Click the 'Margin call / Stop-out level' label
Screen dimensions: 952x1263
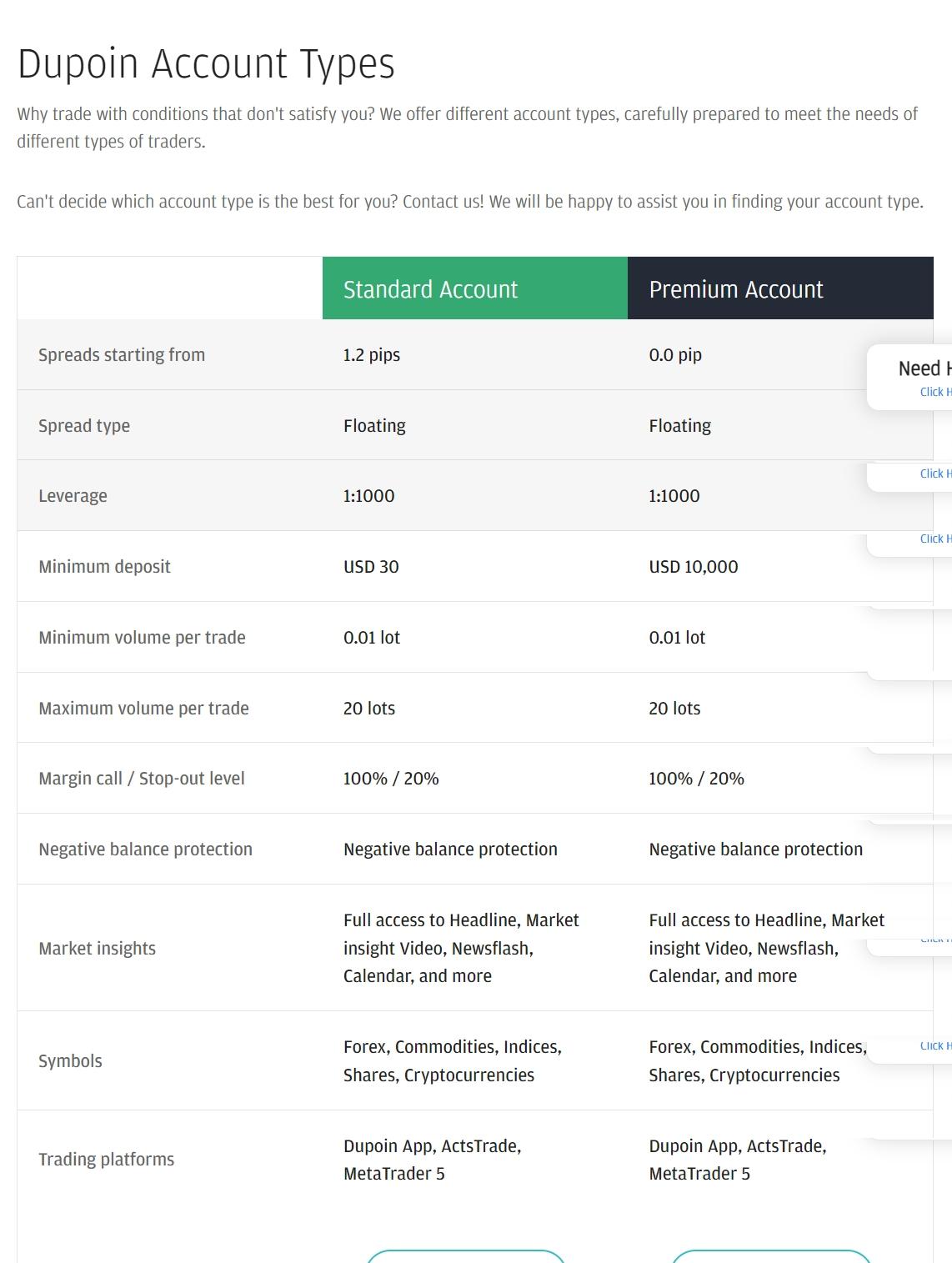142,779
